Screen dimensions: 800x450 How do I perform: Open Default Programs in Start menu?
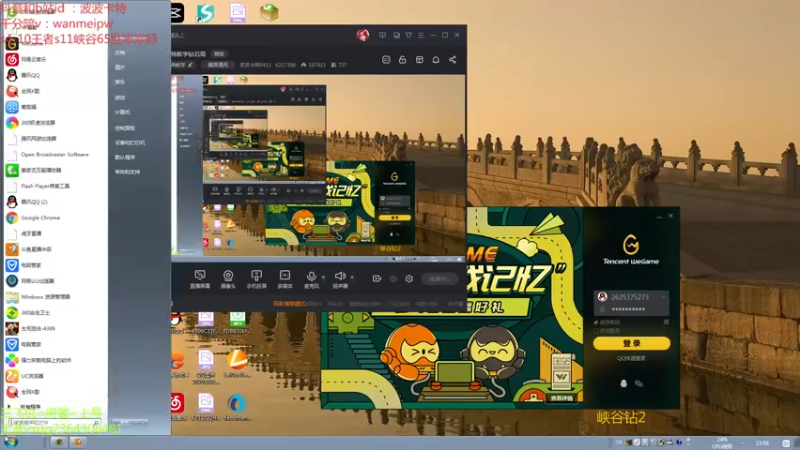tap(125, 157)
